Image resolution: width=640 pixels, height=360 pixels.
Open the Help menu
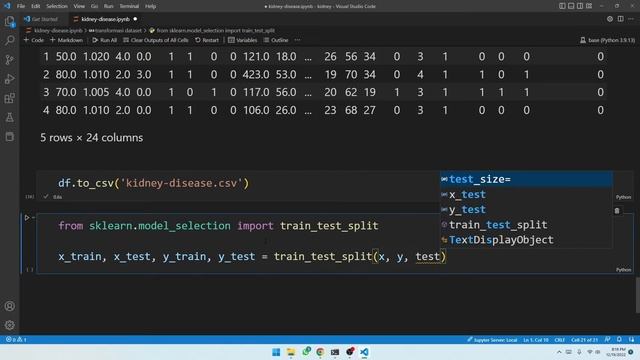151,6
